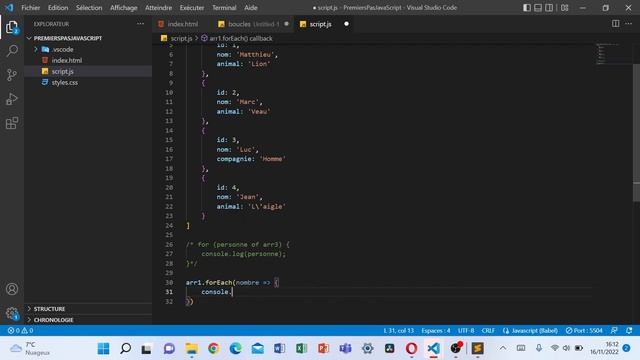The width and height of the screenshot is (640, 360).
Task: Open notifications bell in status bar
Action: 629,331
